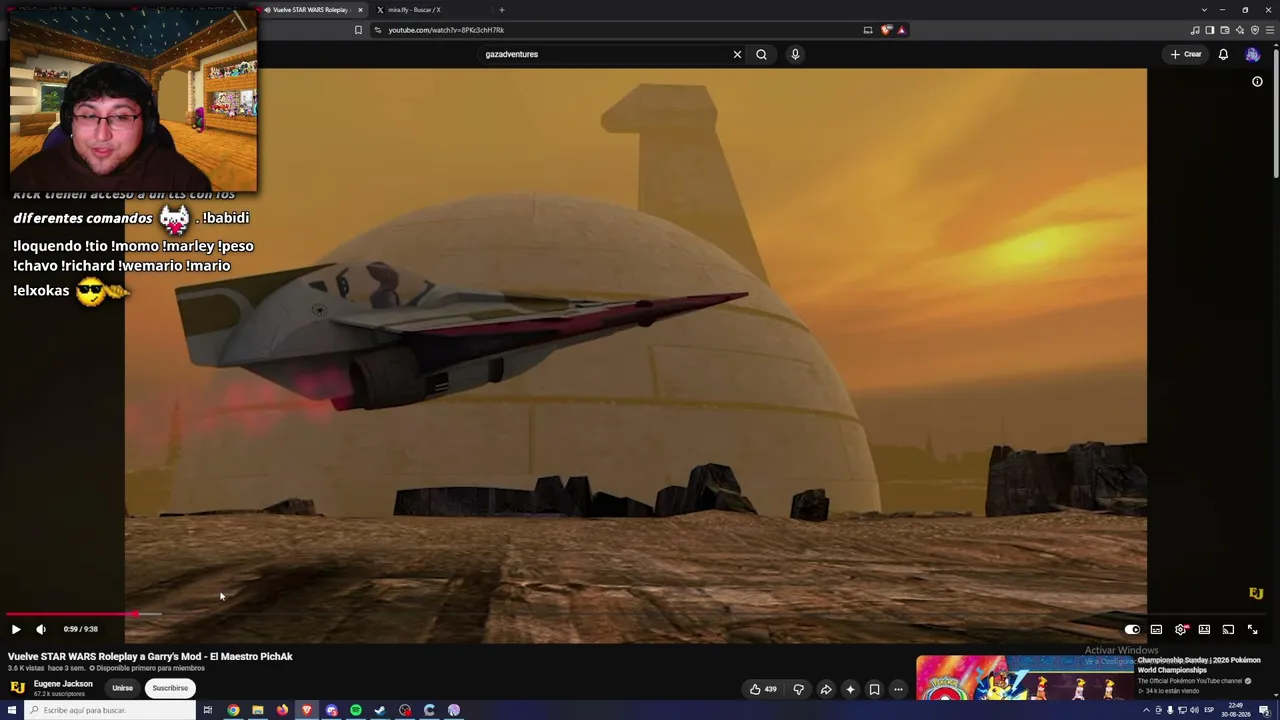
Task: Open the Crear menu button
Action: [x=1186, y=54]
